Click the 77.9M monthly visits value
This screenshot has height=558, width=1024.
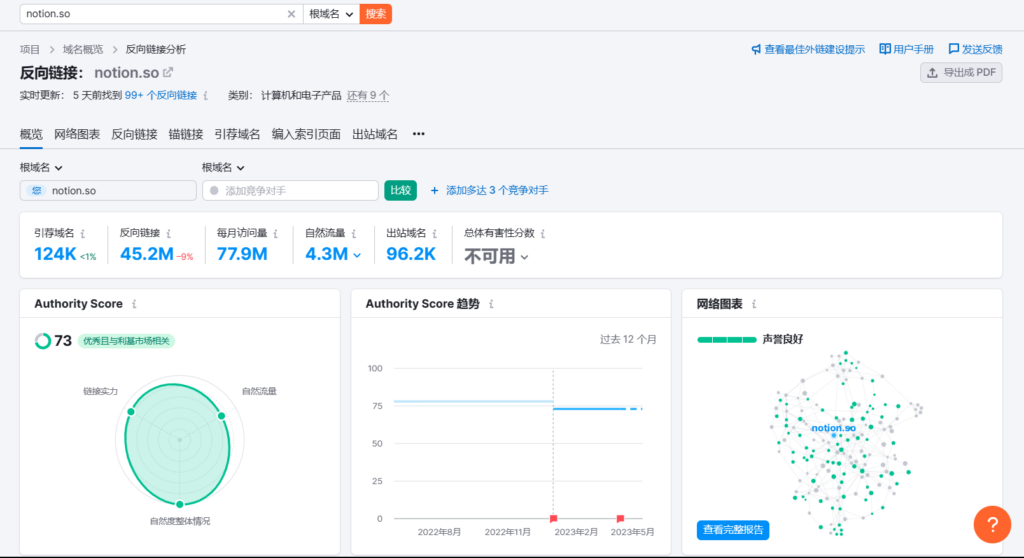pos(242,254)
